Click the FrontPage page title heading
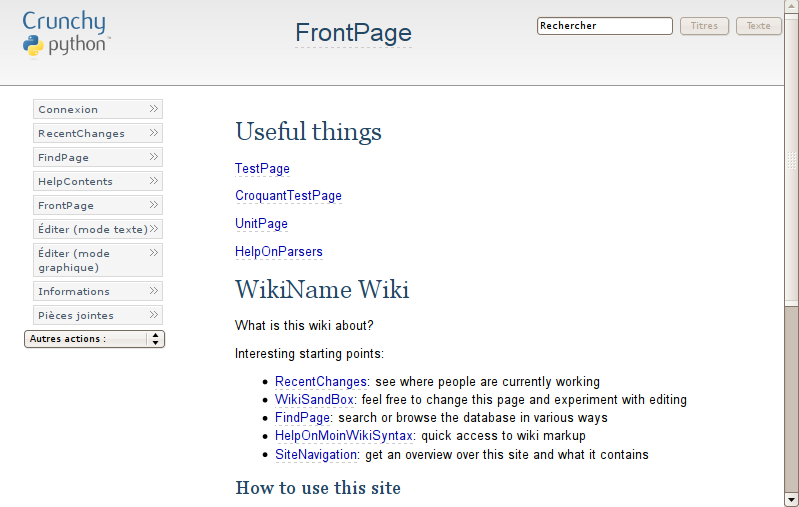This screenshot has height=507, width=799. pos(353,33)
